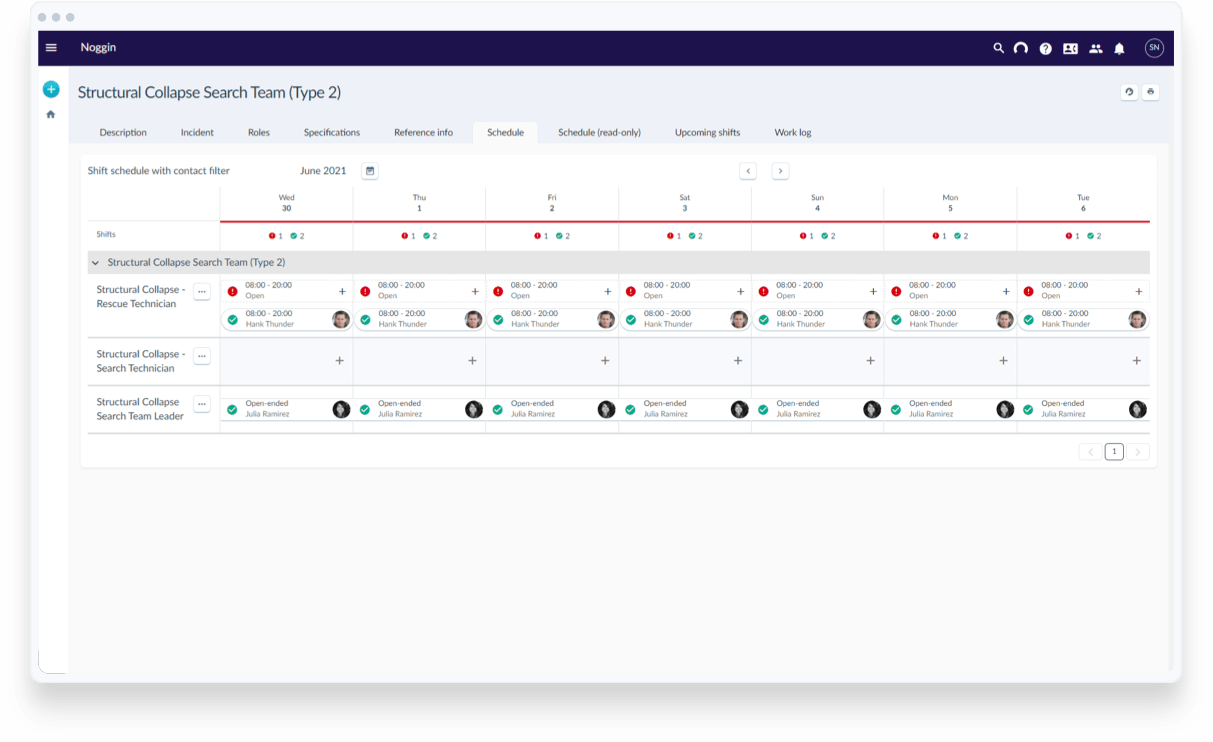
Task: Open the calendar date picker icon
Action: click(x=370, y=171)
